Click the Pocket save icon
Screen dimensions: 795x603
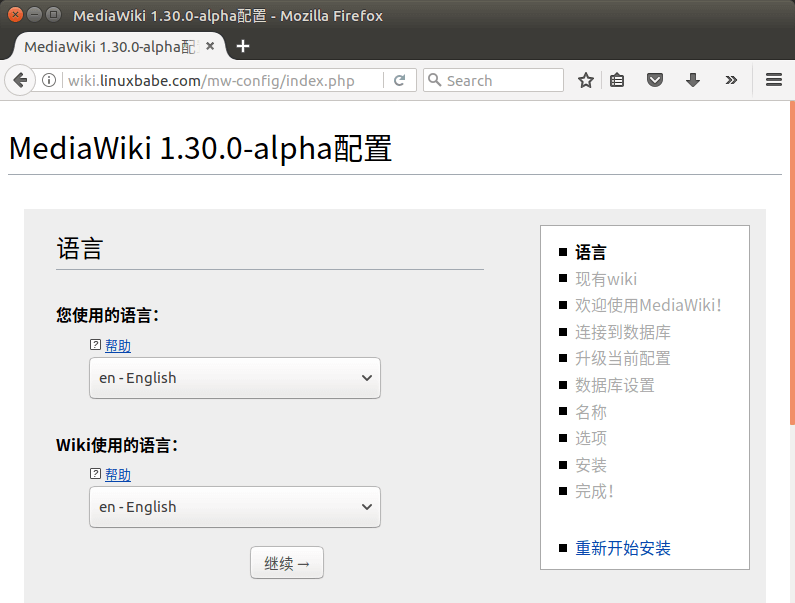click(655, 80)
